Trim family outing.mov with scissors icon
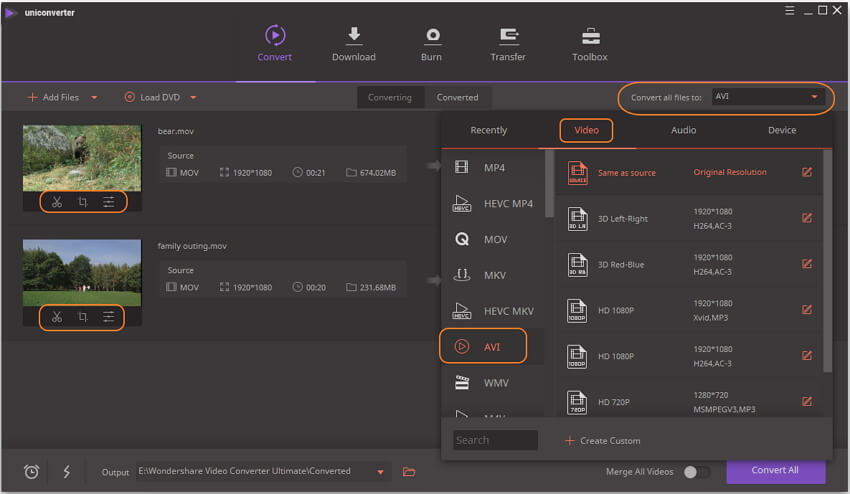Viewport: 850px width, 494px height. (x=57, y=317)
